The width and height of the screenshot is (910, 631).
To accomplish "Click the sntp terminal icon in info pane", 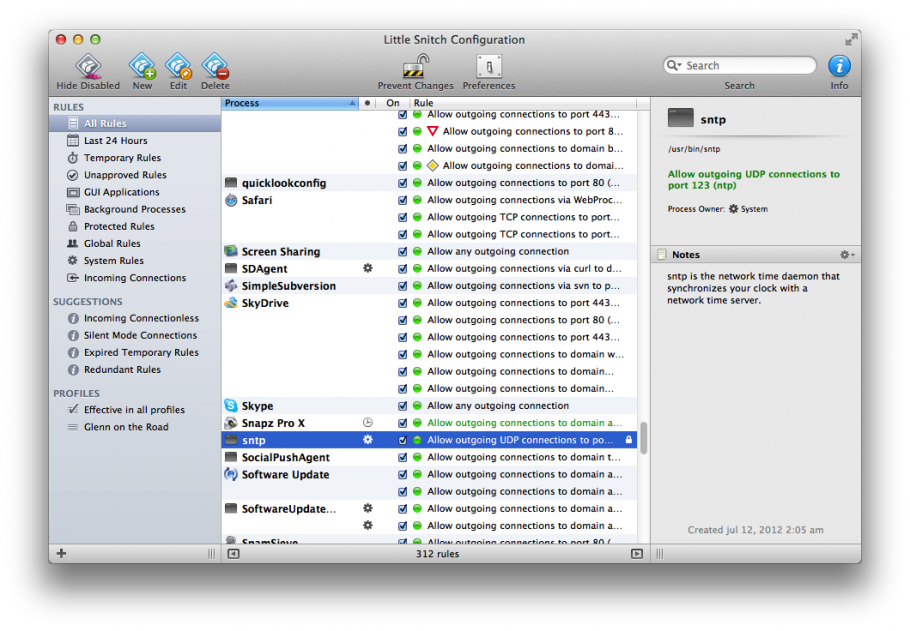I will coord(680,118).
